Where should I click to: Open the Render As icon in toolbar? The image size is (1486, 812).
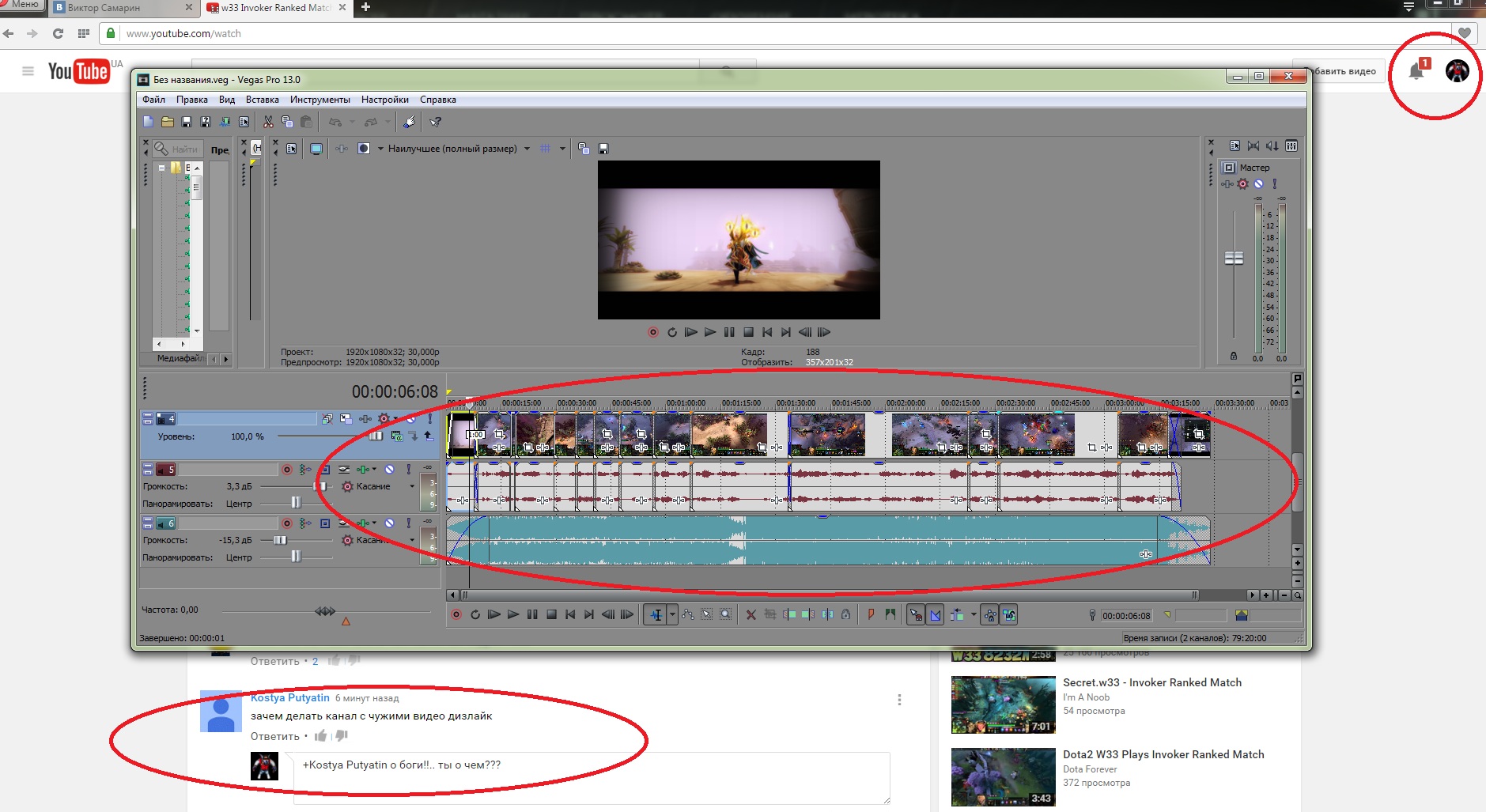(x=225, y=122)
